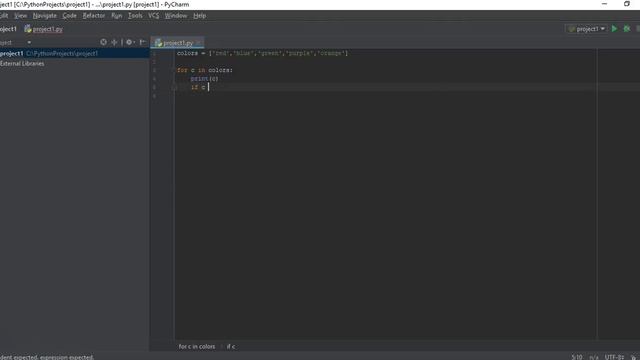Screen dimensions: 640x360
Task: Run project1 with the green play button
Action: [x=614, y=29]
